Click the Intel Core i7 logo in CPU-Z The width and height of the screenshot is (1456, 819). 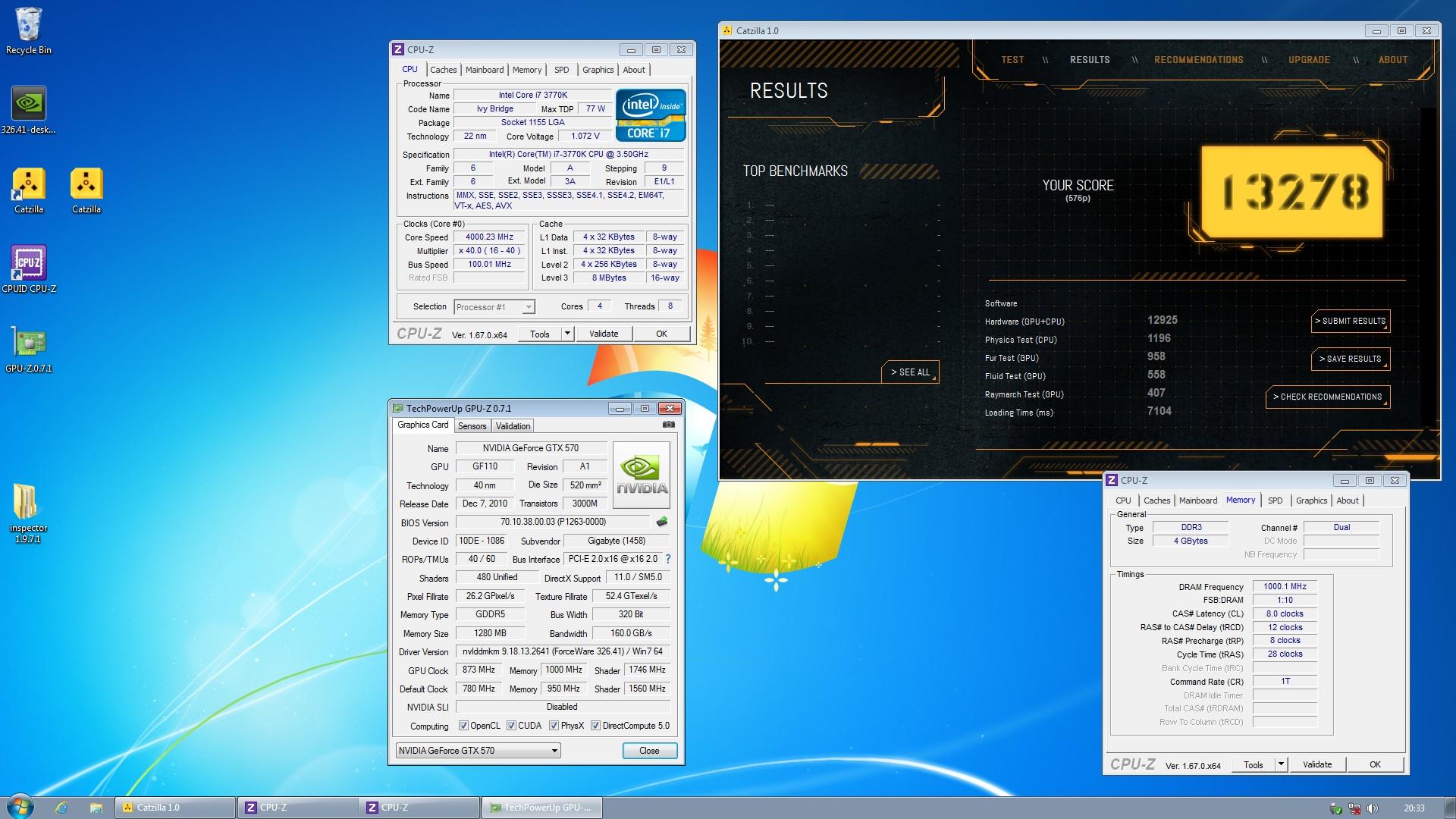651,115
